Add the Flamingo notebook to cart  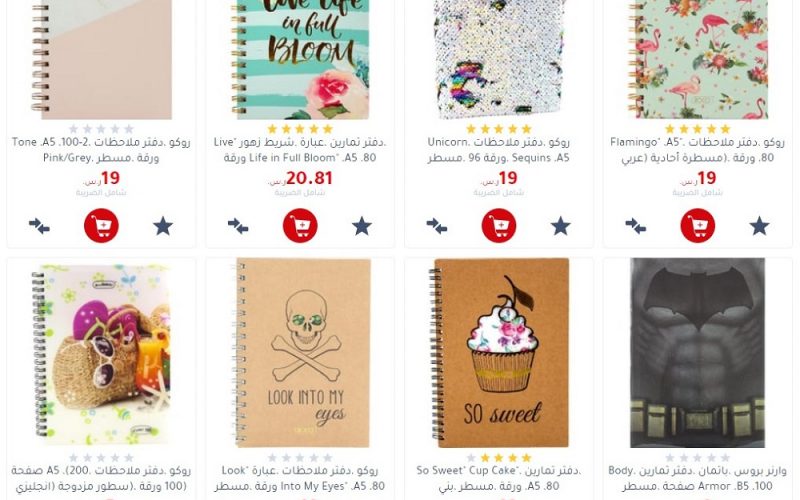click(x=697, y=226)
